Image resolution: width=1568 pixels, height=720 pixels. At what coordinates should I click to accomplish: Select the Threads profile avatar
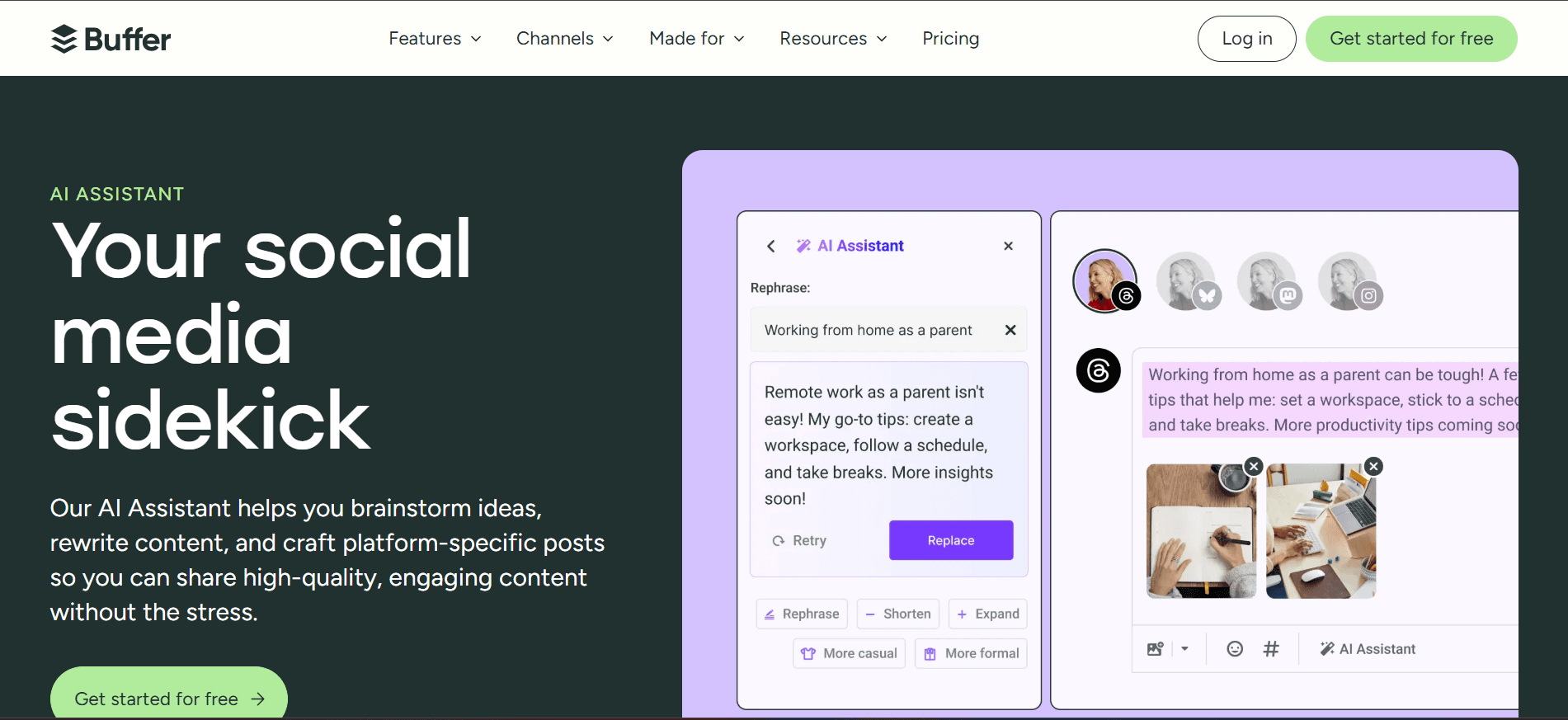[1105, 281]
